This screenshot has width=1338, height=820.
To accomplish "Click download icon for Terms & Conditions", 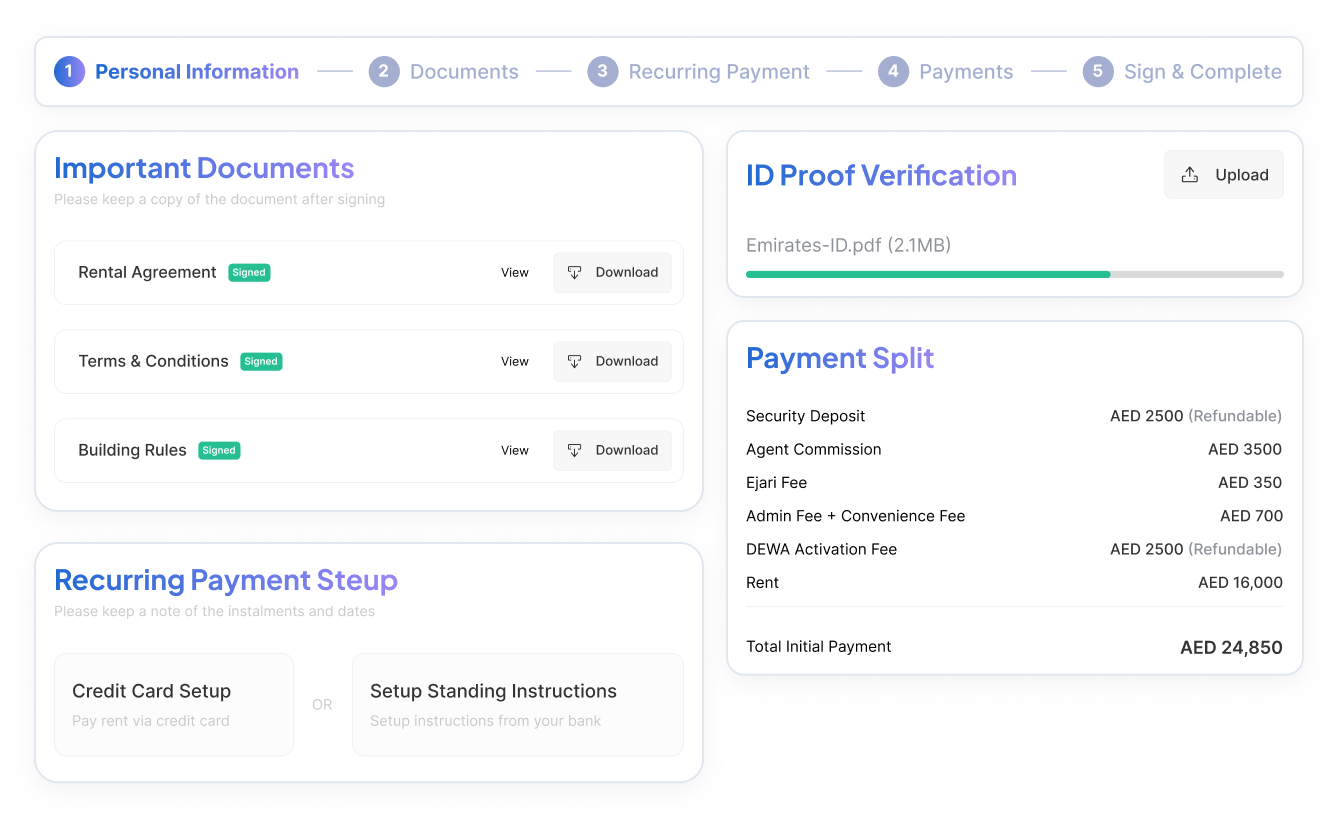I will click(574, 361).
